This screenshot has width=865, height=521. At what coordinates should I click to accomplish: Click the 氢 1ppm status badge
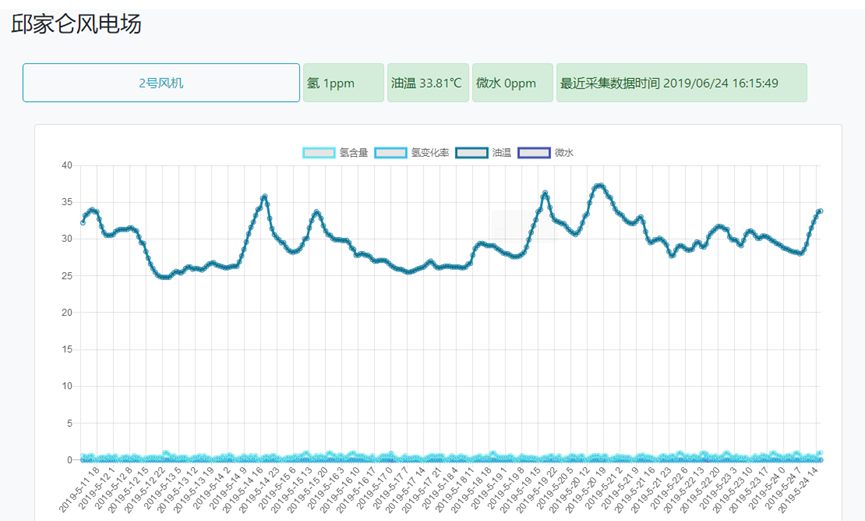[343, 83]
